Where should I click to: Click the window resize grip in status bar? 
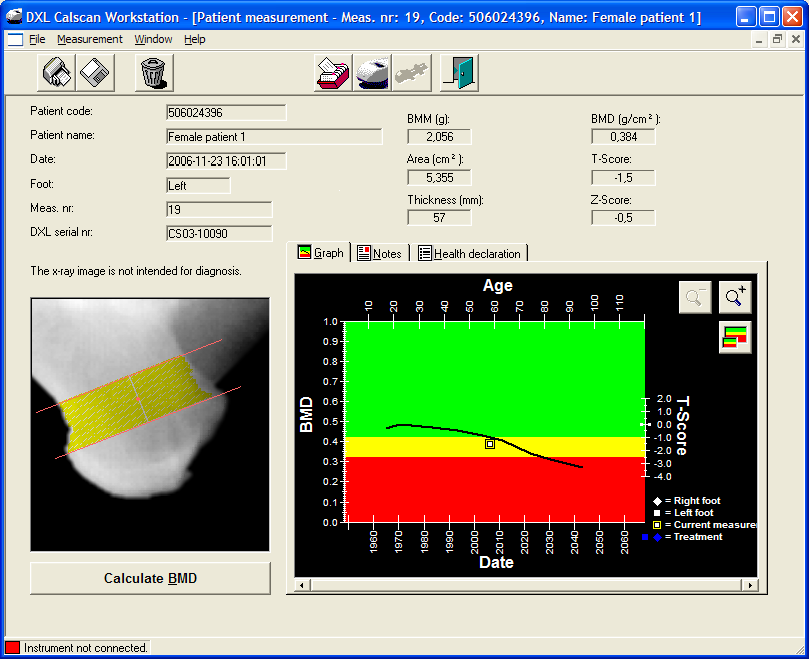click(800, 650)
